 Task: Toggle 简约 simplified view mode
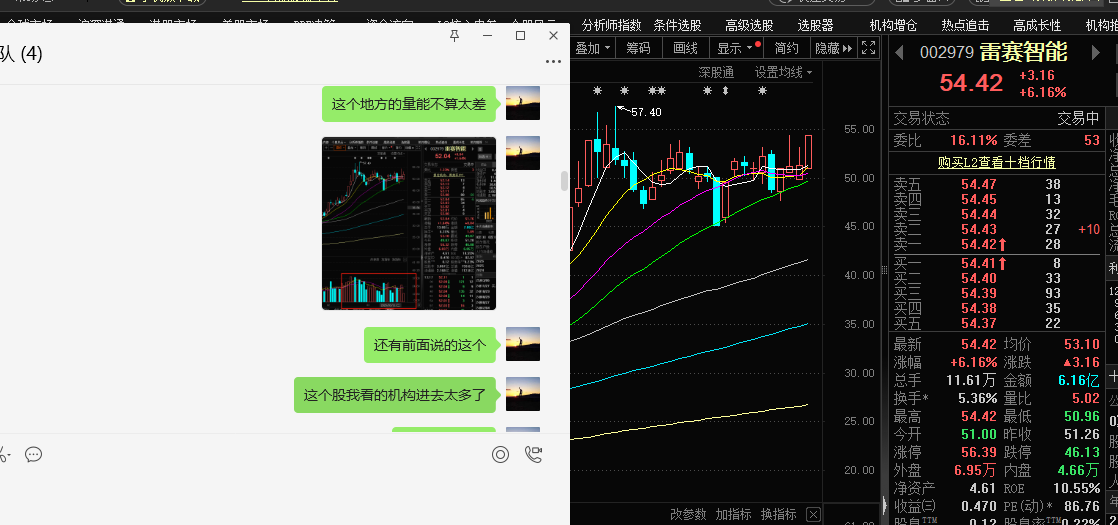click(x=787, y=48)
